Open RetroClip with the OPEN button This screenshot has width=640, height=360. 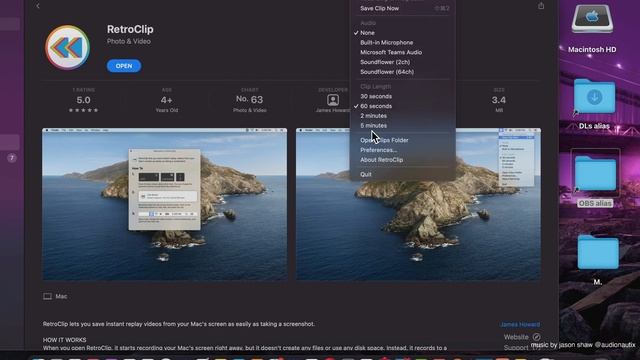124,66
